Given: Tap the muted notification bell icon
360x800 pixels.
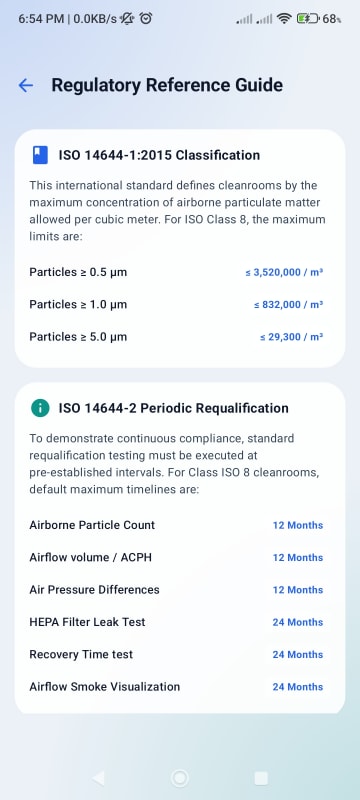Looking at the screenshot, I should (x=127, y=19).
